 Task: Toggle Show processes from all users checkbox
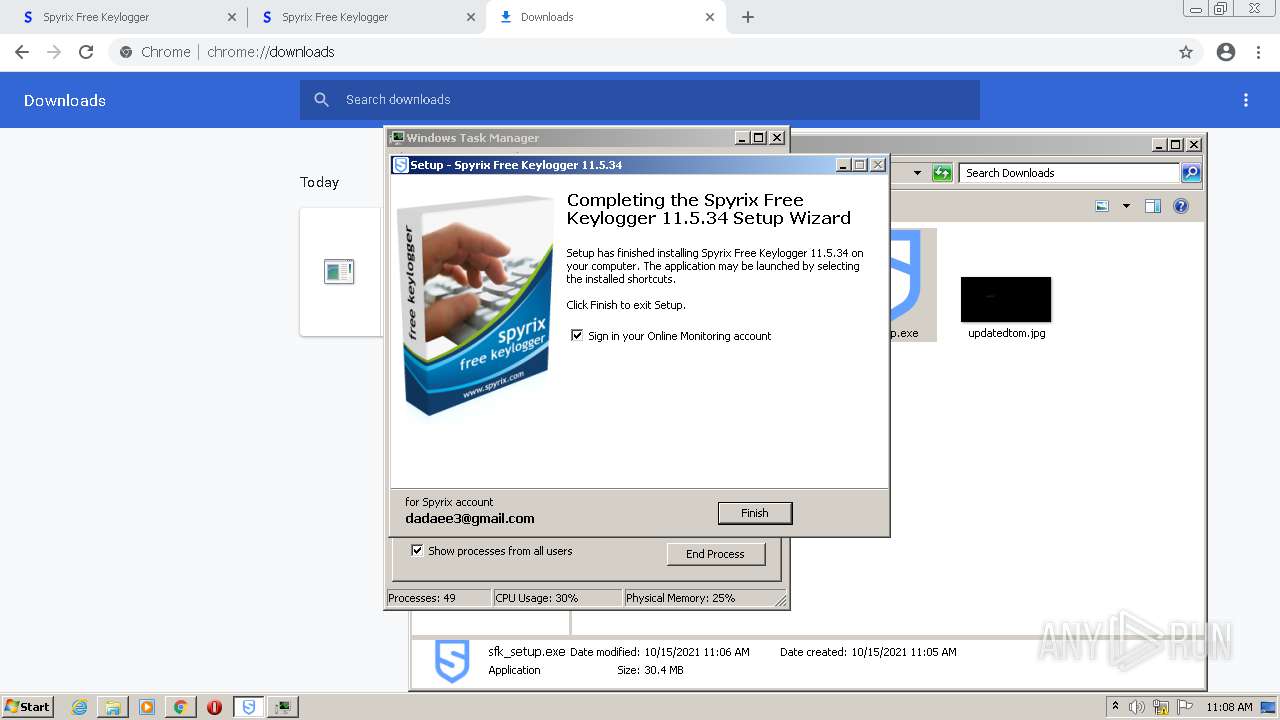point(417,550)
